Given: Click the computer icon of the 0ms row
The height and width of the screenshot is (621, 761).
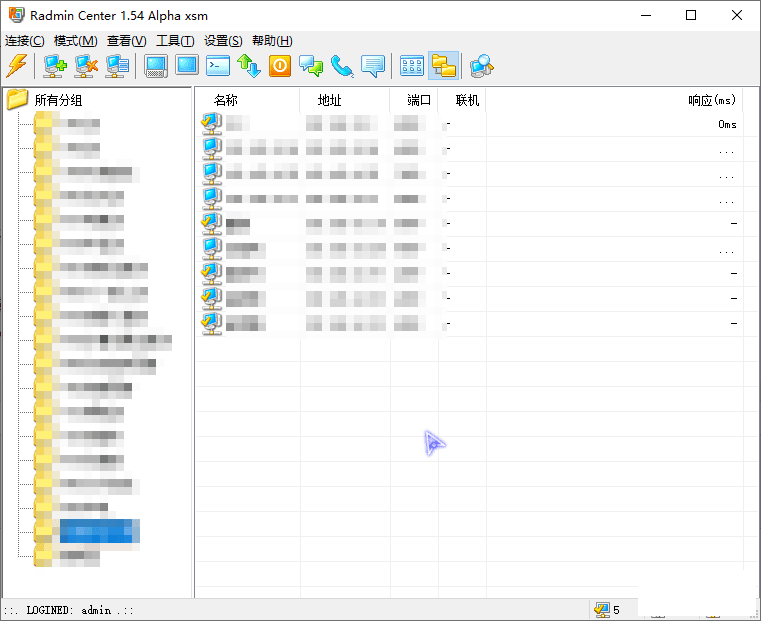Looking at the screenshot, I should pos(212,124).
